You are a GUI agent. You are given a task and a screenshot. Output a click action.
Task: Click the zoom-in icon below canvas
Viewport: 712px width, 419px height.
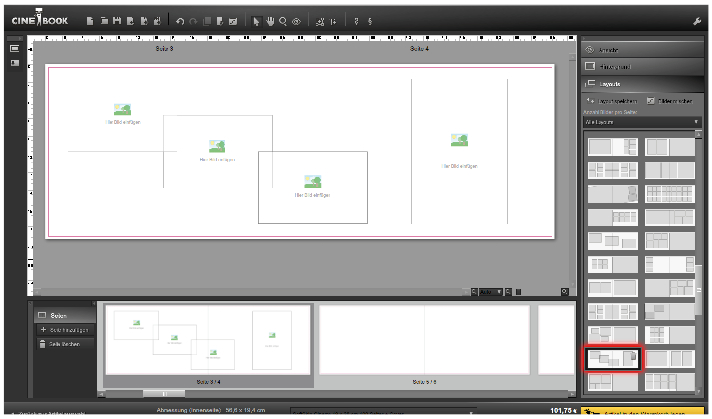[509, 292]
